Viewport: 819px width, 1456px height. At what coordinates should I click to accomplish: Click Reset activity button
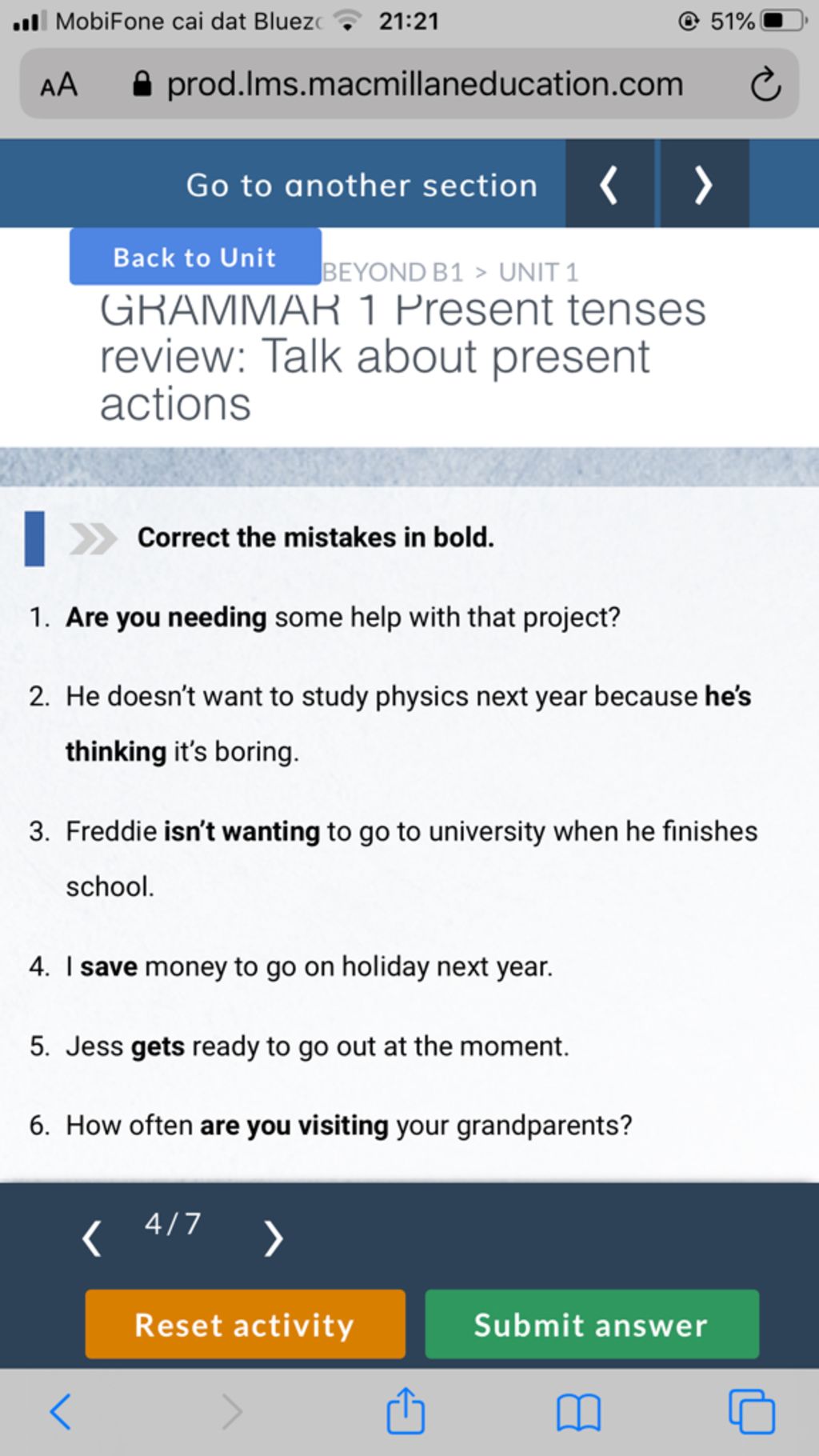coord(245,1324)
